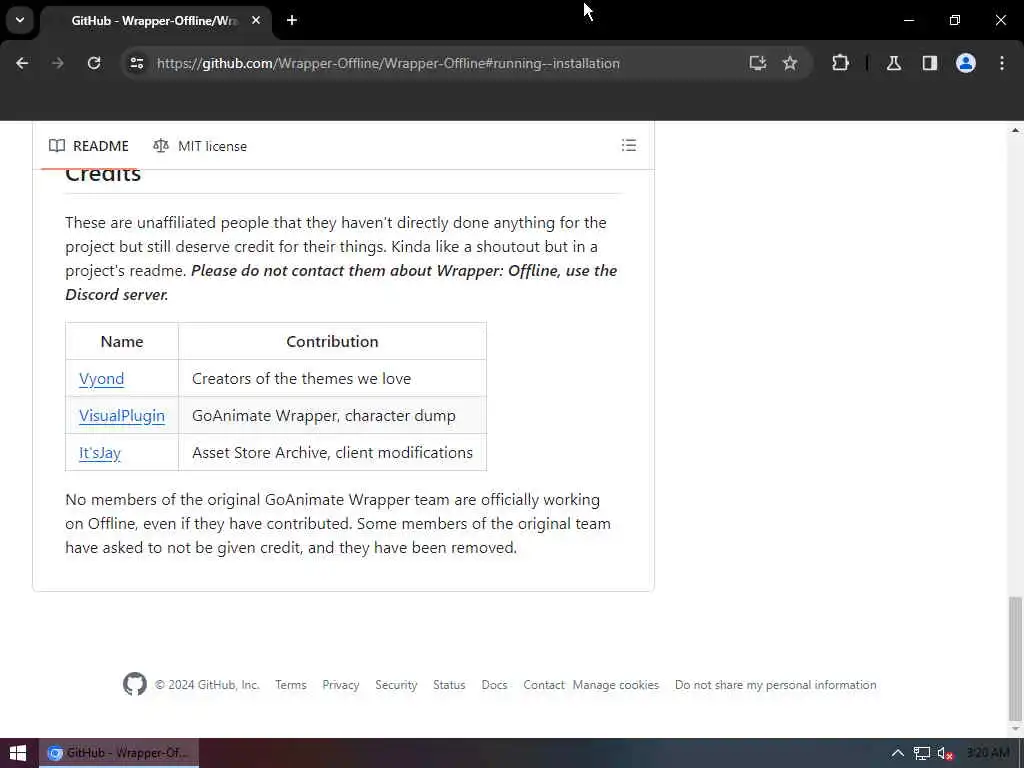Minimize the browser window
Image resolution: width=1024 pixels, height=768 pixels.
click(x=908, y=20)
